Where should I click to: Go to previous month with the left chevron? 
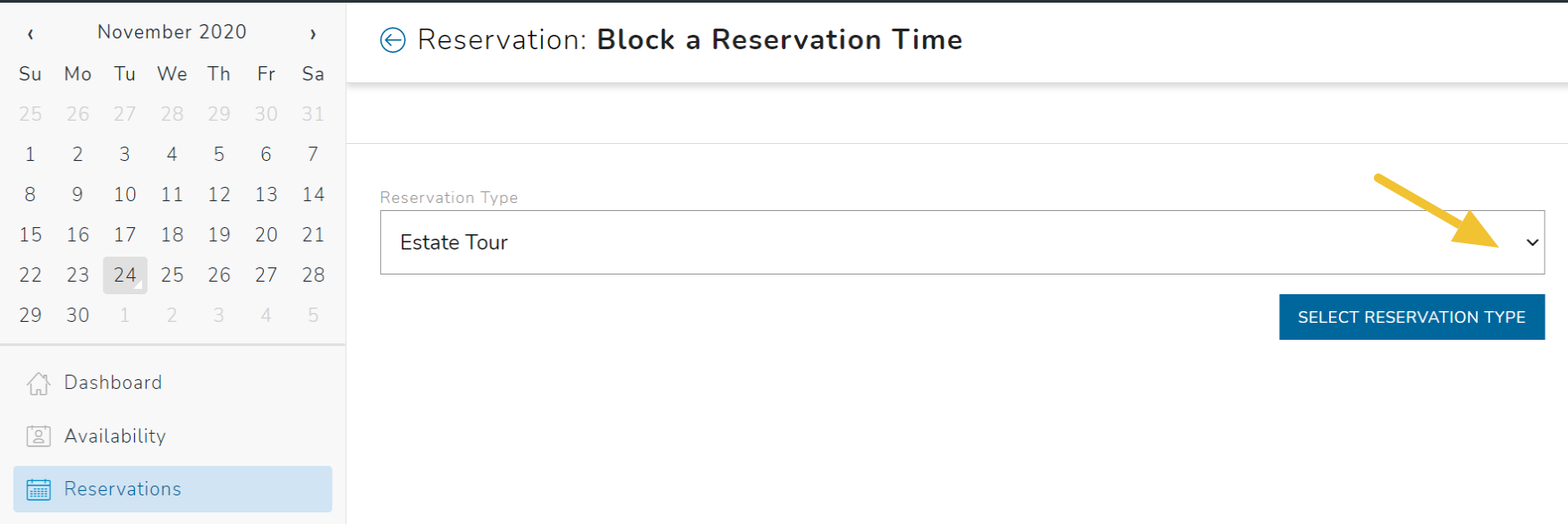click(x=30, y=32)
